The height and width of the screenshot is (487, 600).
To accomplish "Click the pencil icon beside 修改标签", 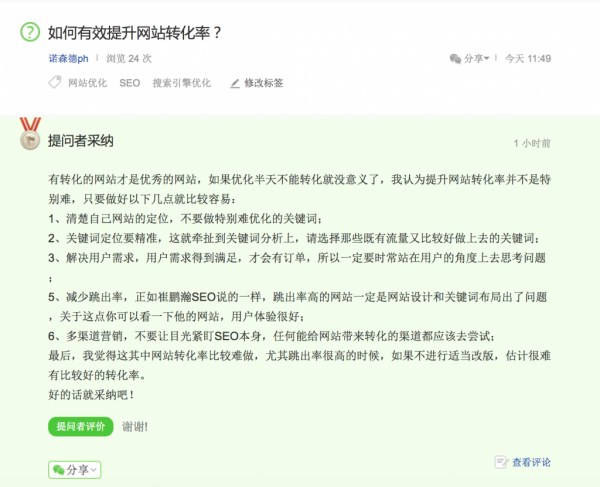I will coord(235,83).
